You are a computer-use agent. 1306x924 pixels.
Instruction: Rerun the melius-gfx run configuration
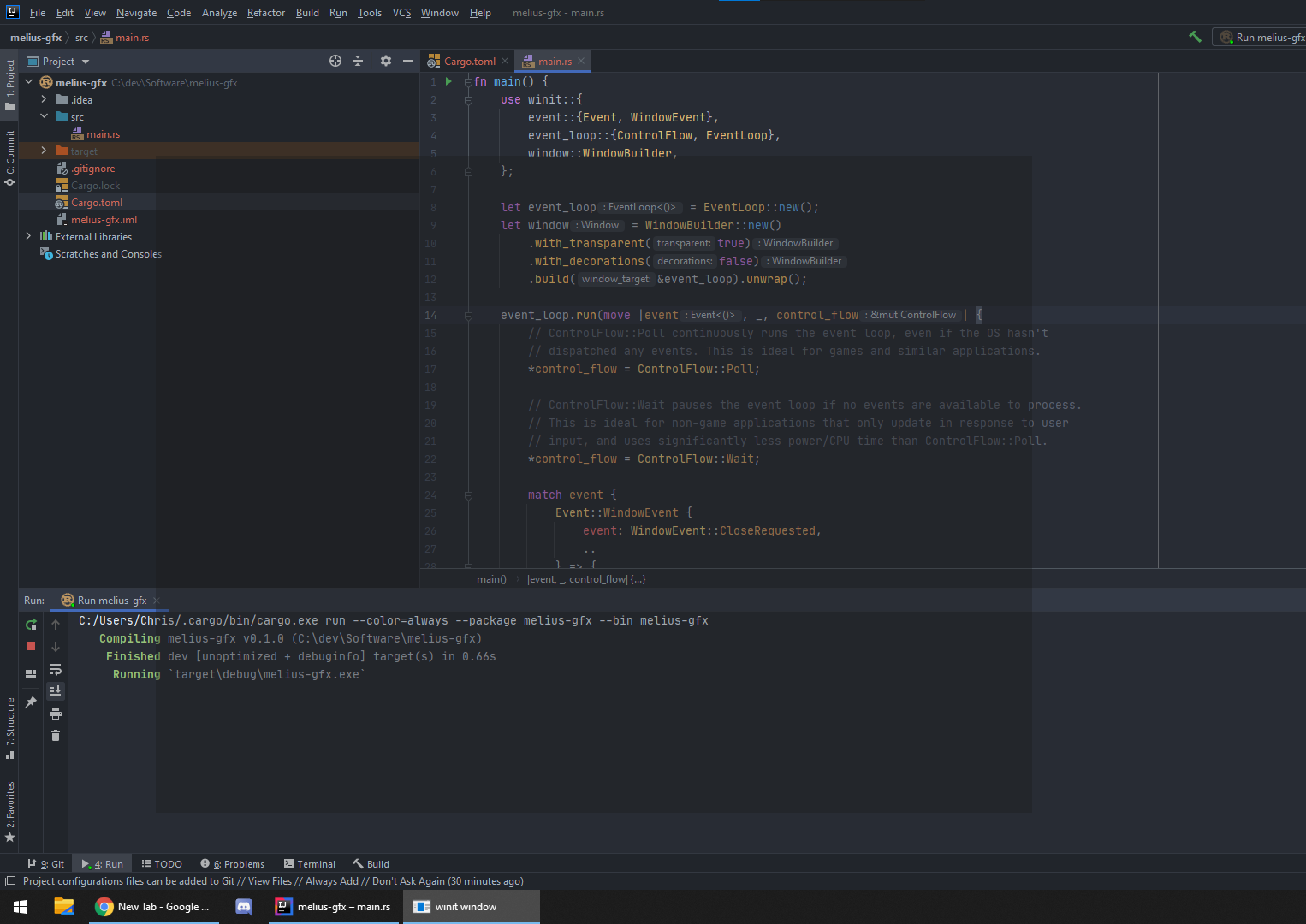[31, 625]
